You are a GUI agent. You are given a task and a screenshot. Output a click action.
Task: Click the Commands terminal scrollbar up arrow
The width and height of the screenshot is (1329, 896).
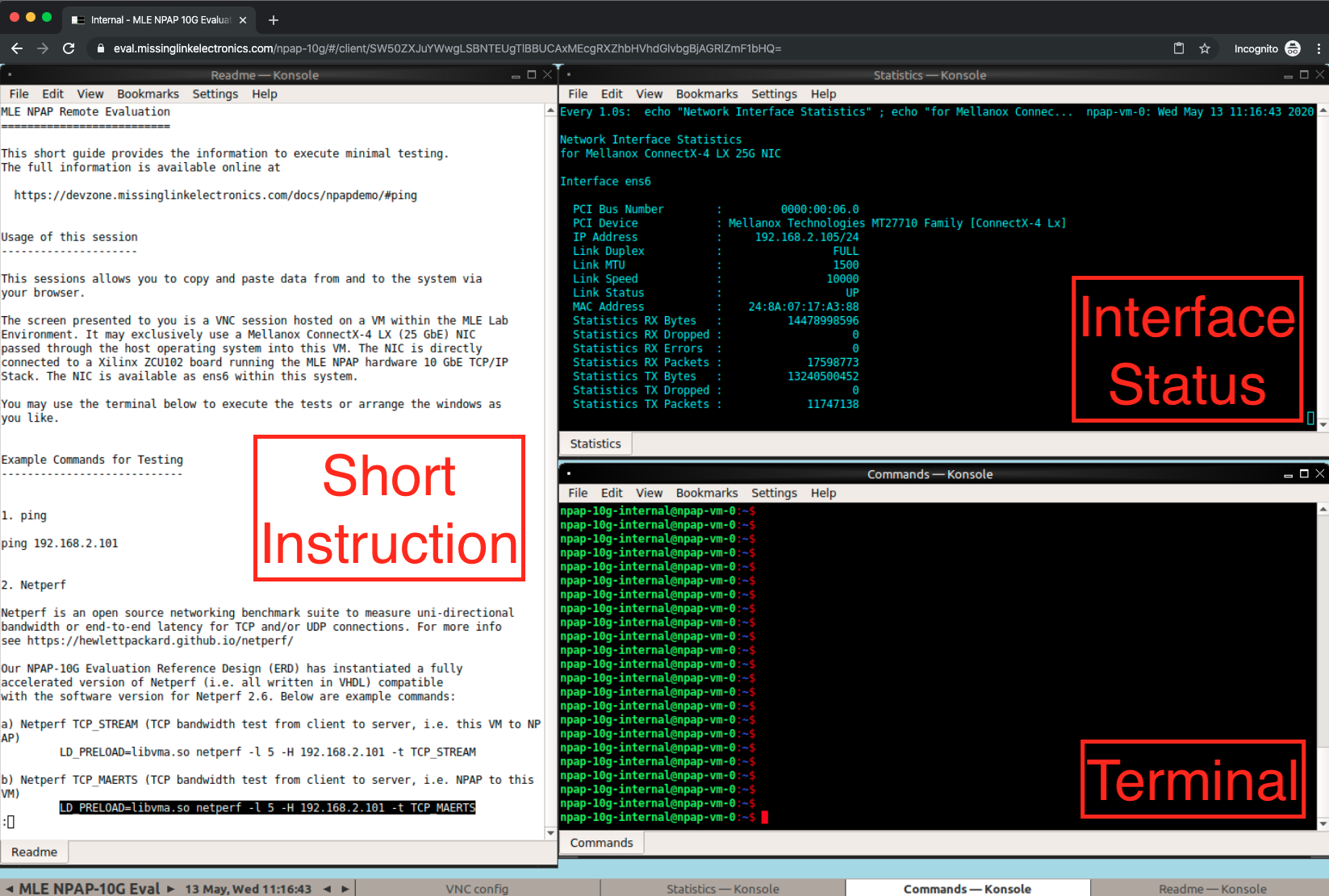(1323, 510)
